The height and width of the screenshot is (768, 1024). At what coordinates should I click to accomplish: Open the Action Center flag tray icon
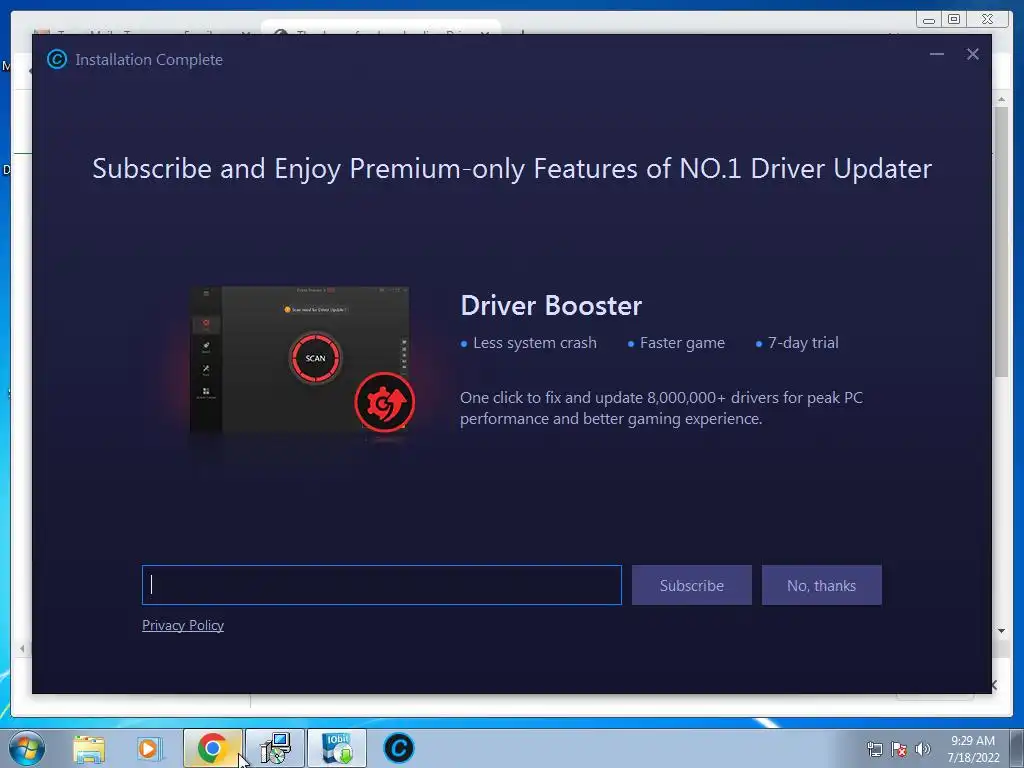[x=899, y=749]
